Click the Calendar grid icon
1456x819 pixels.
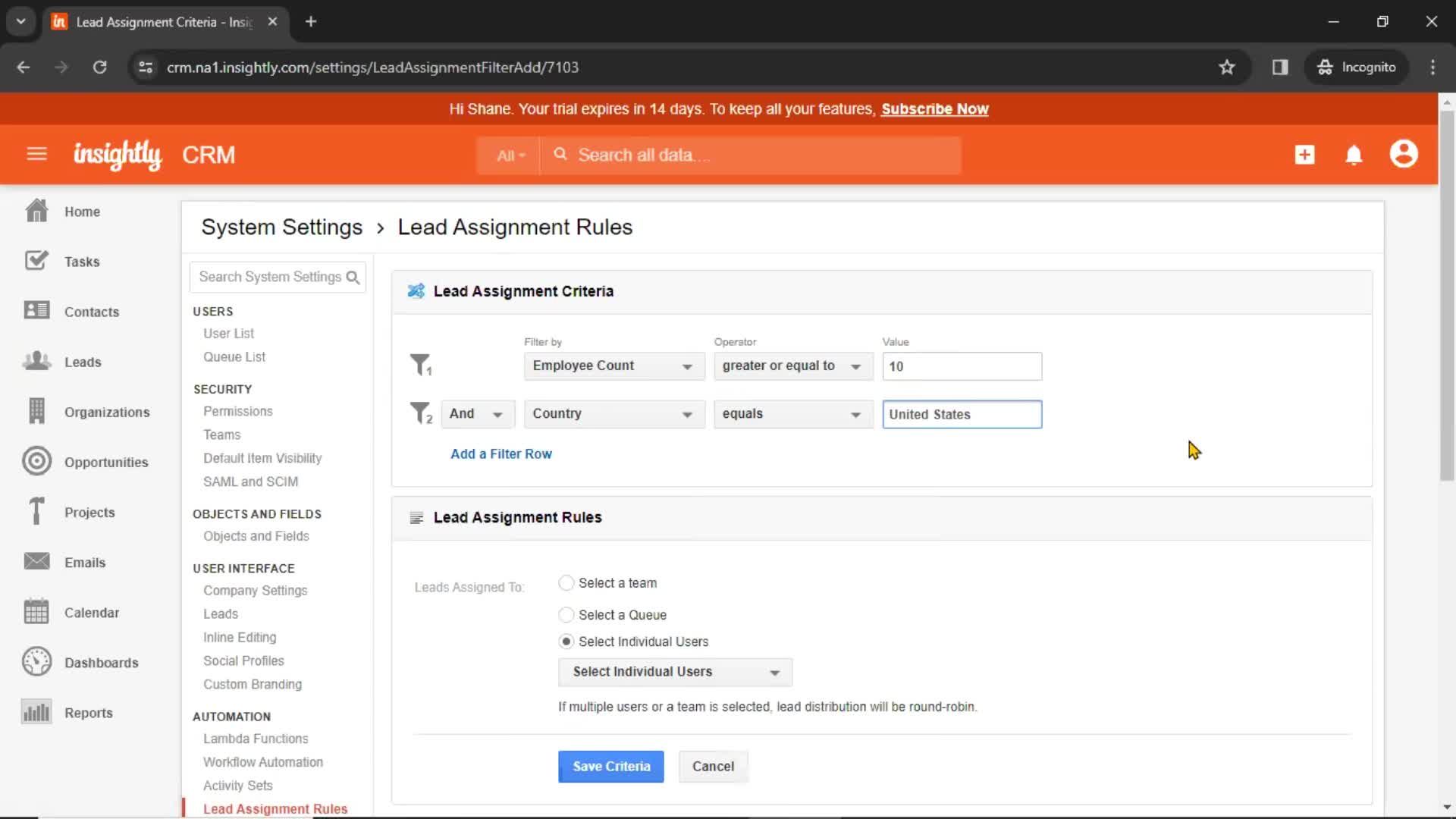click(x=36, y=611)
